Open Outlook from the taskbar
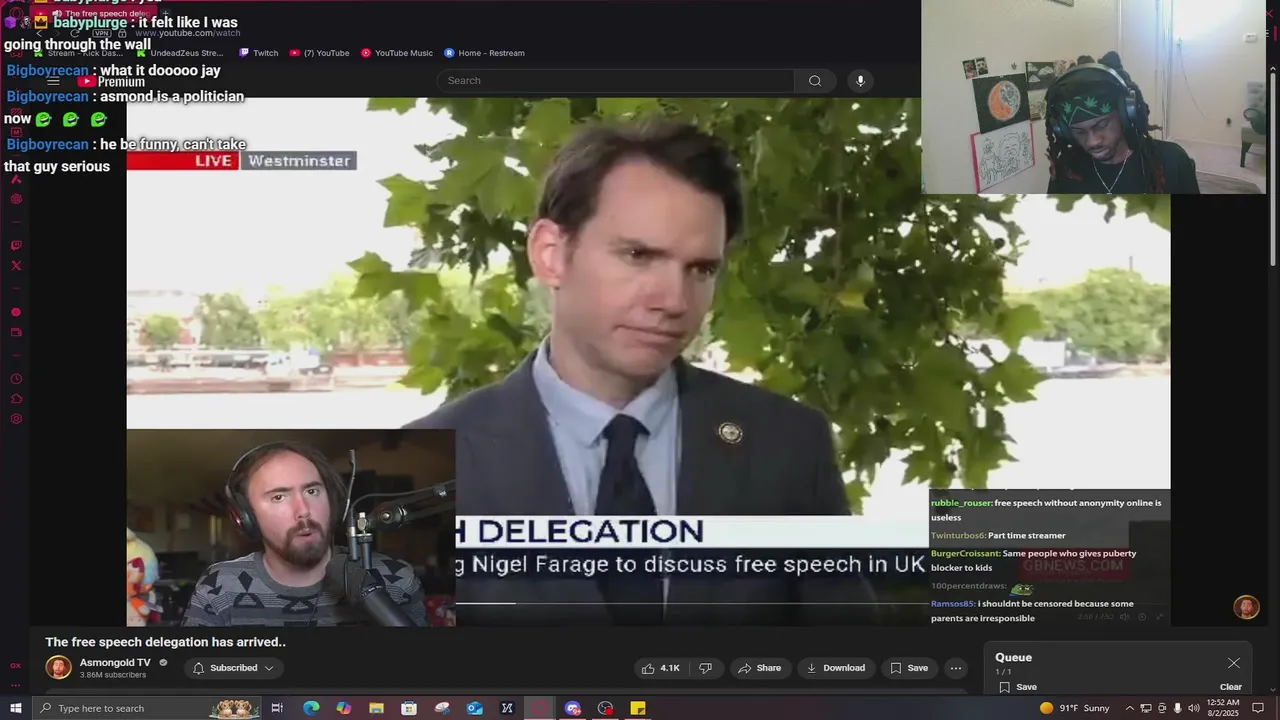 click(475, 708)
